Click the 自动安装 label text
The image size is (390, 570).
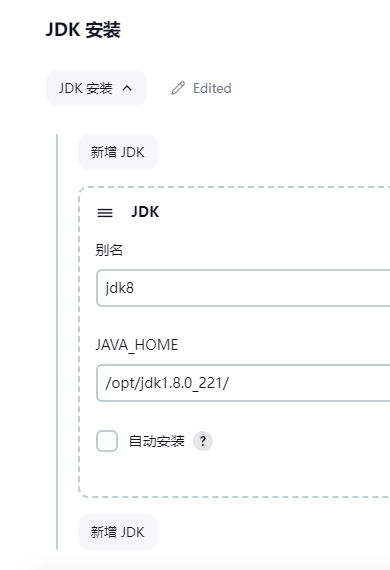pos(157,441)
